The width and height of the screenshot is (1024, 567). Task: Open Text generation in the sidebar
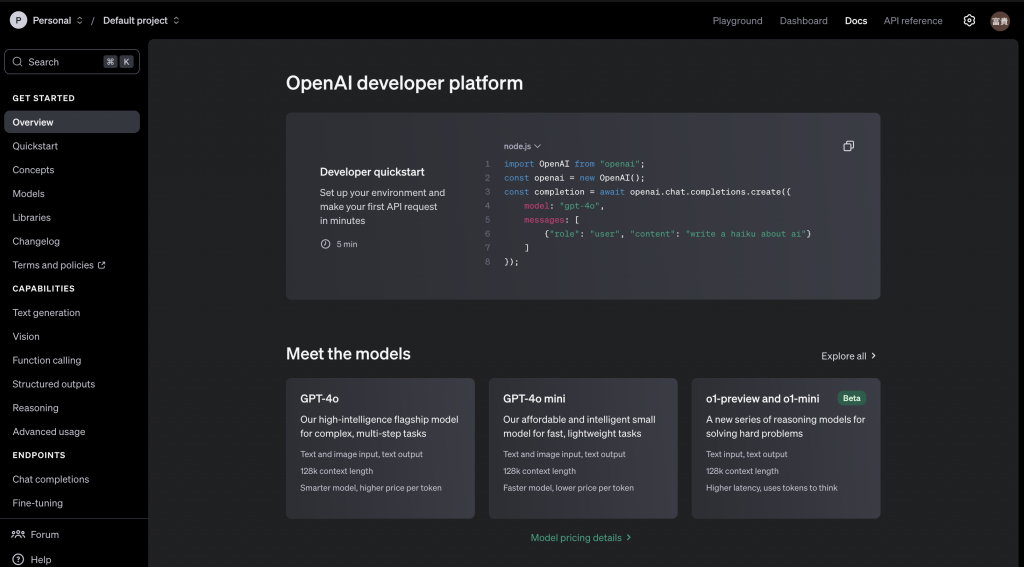coord(46,313)
